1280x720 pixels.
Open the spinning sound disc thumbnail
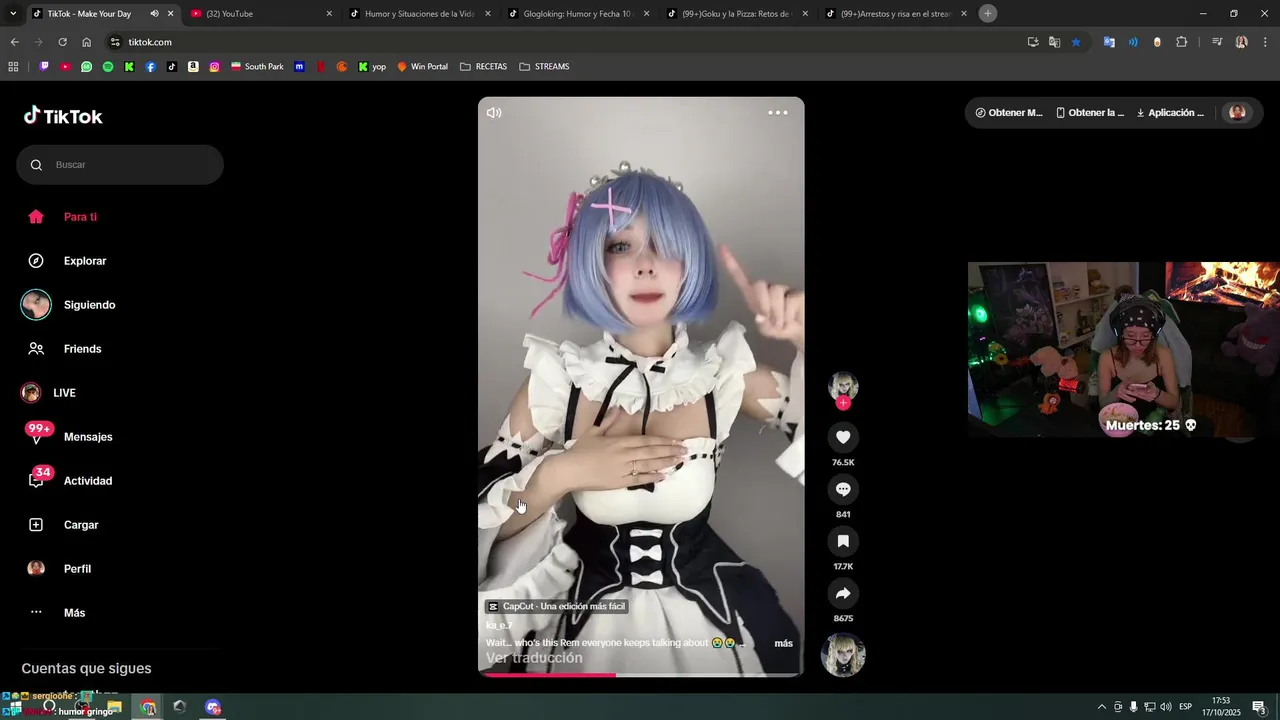843,655
